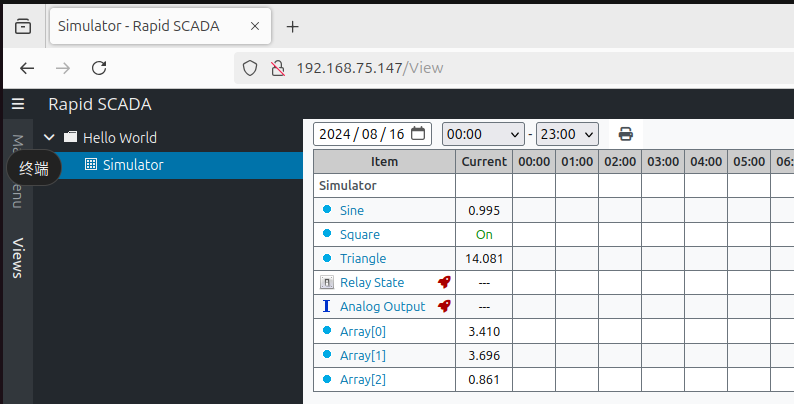
Task: Click the Hello World folder icon
Action: click(70, 137)
